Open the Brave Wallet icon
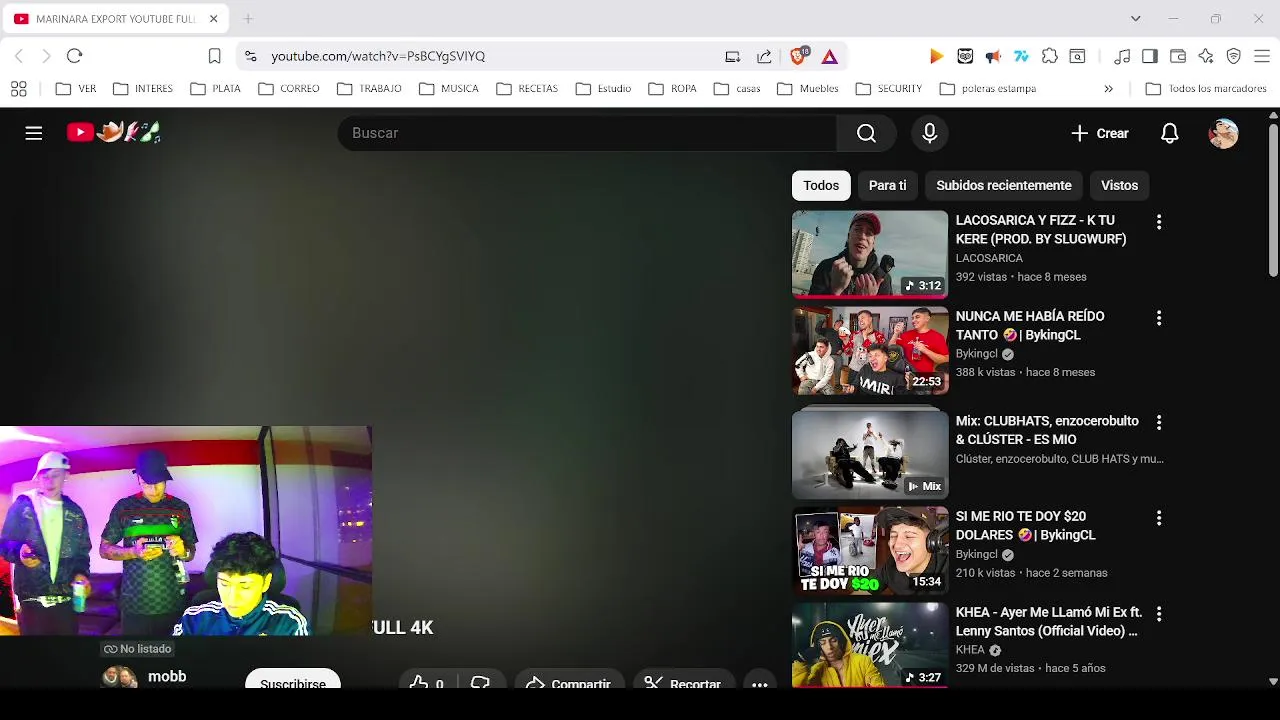The height and width of the screenshot is (720, 1280). point(1178,56)
